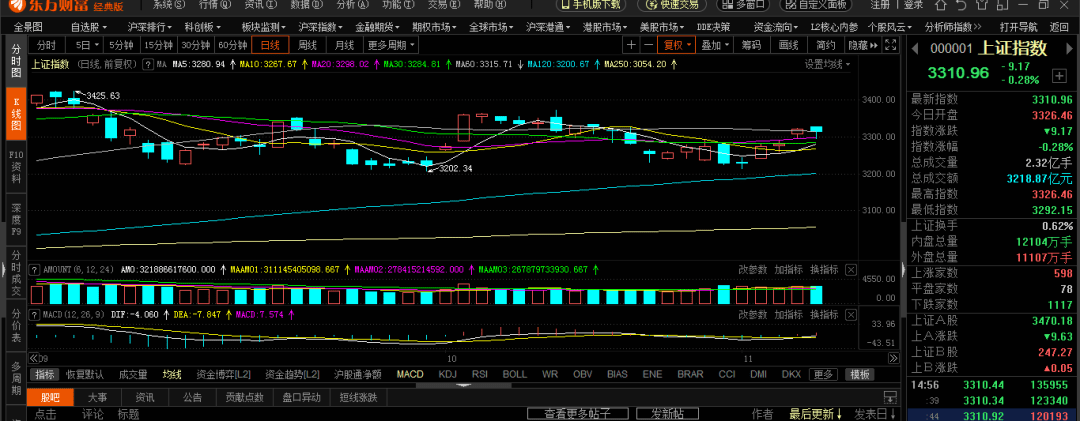Click the 查看更多帖子 button
This screenshot has width=1080, height=421.
click(x=584, y=413)
